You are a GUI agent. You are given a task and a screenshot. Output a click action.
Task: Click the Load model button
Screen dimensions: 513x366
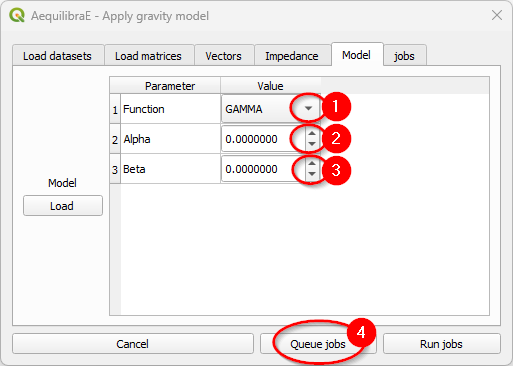[63, 206]
